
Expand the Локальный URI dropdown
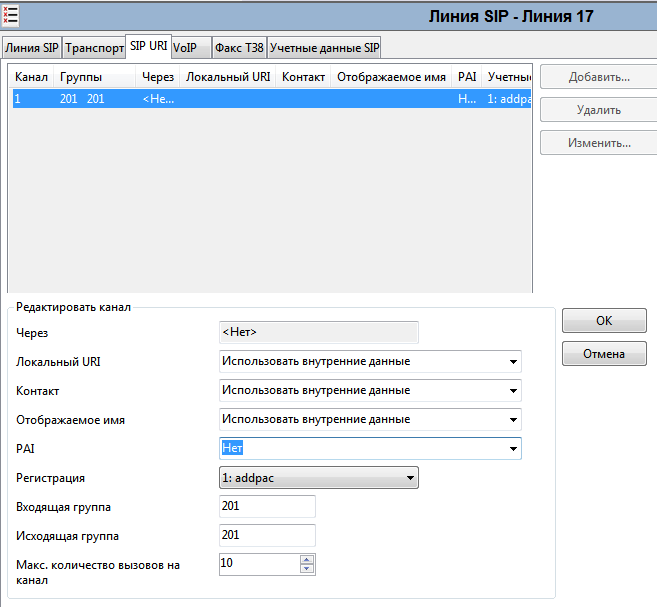pos(513,362)
